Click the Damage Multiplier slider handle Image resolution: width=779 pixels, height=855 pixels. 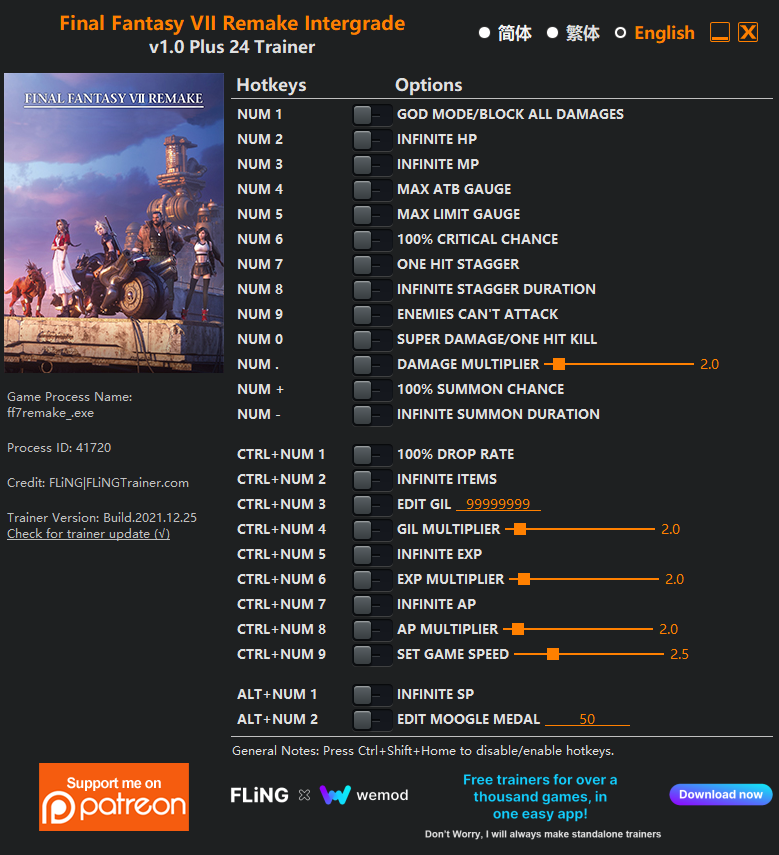558,364
